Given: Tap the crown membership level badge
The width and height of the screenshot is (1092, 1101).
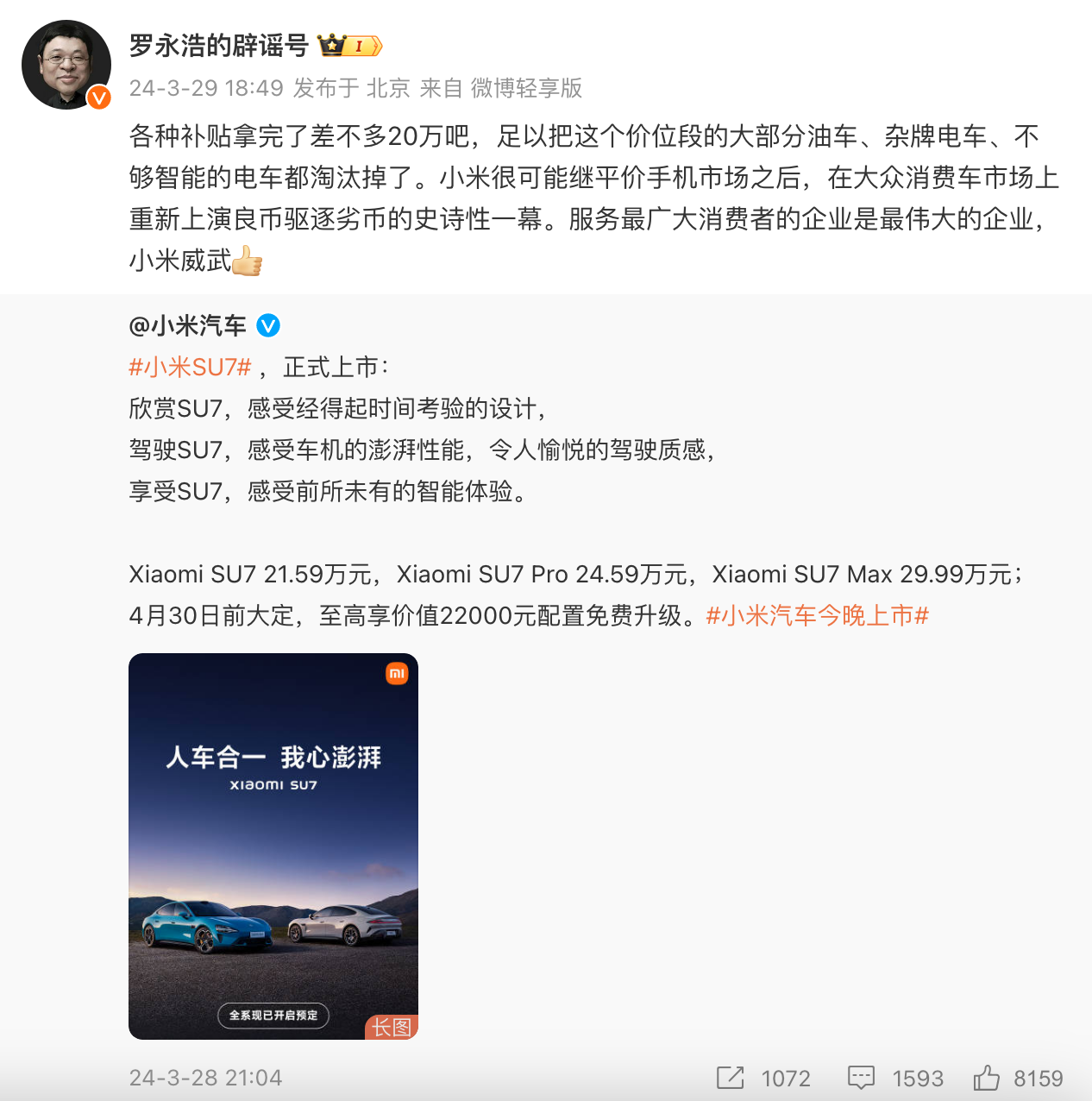Looking at the screenshot, I should tap(349, 46).
